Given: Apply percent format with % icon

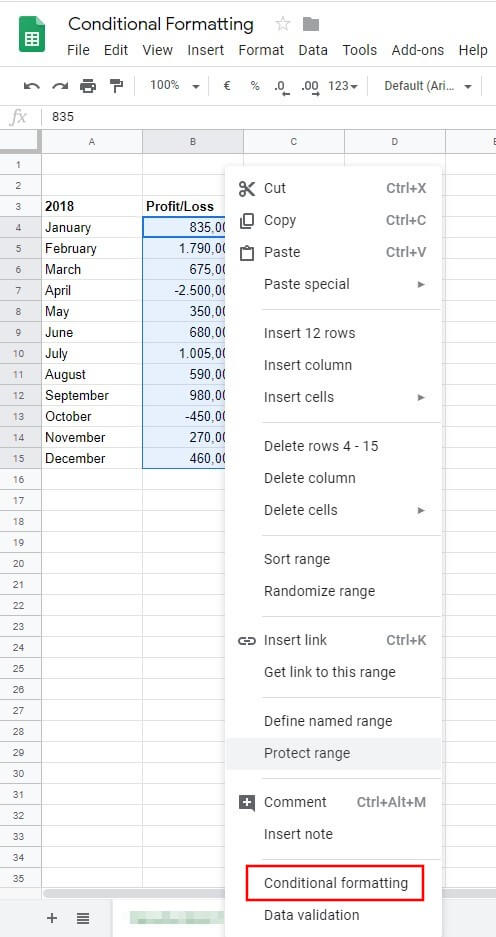Looking at the screenshot, I should 255,86.
